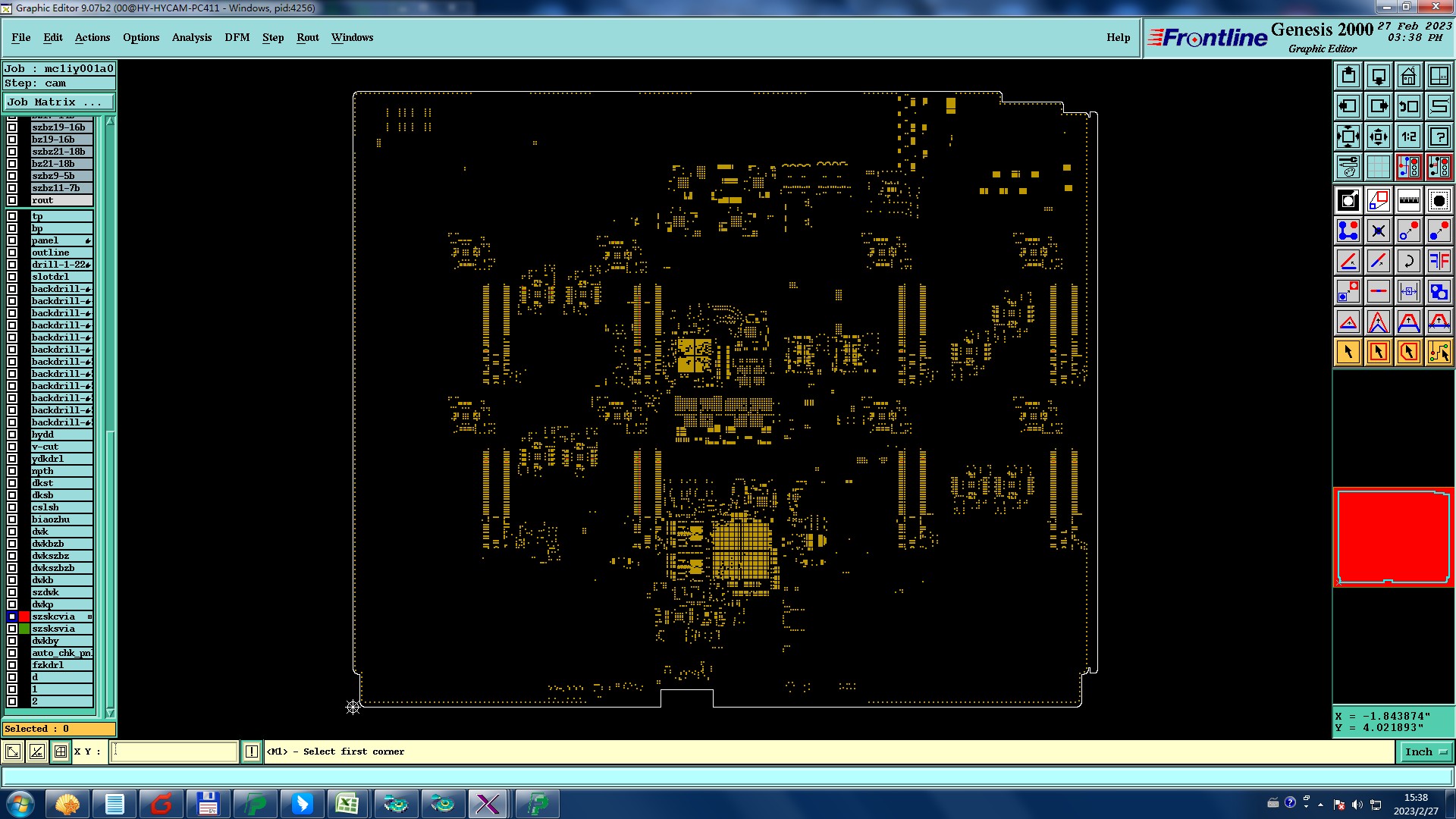Screen dimensions: 1456x819
Task: Toggle the checkbox for layer szskcvia
Action: pyautogui.click(x=12, y=617)
